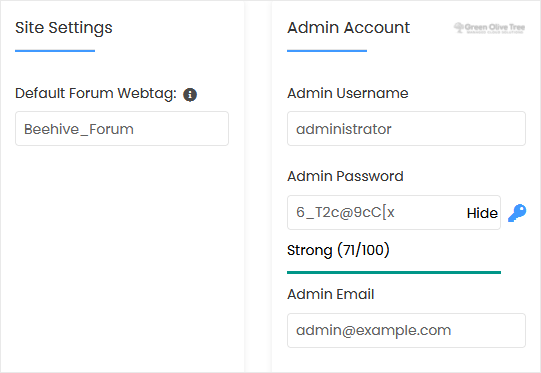The height and width of the screenshot is (373, 541).
Task: Click the Site Settings heading
Action: (x=64, y=28)
